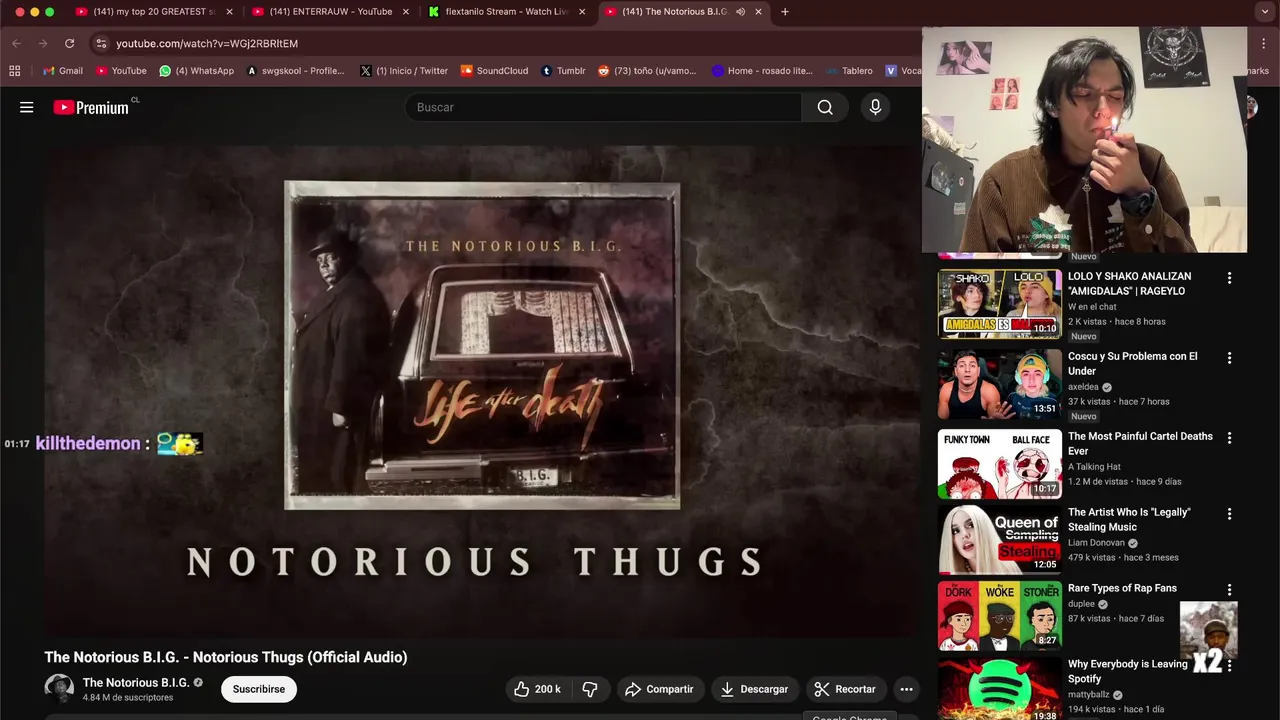Open The Notorious B.I.G. channel avatar

coord(59,689)
